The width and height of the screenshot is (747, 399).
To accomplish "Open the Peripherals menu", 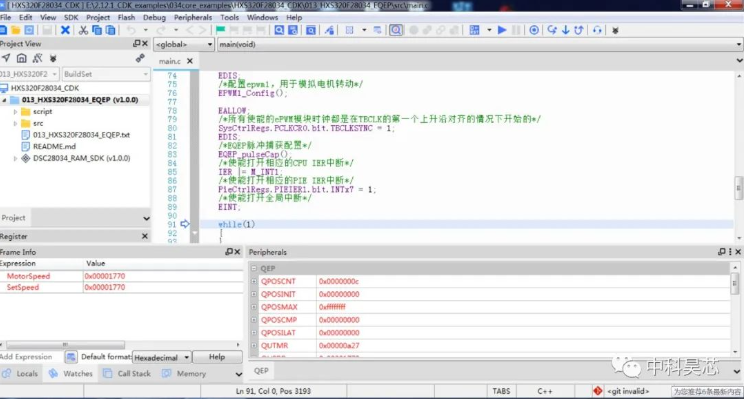I will coord(193,18).
